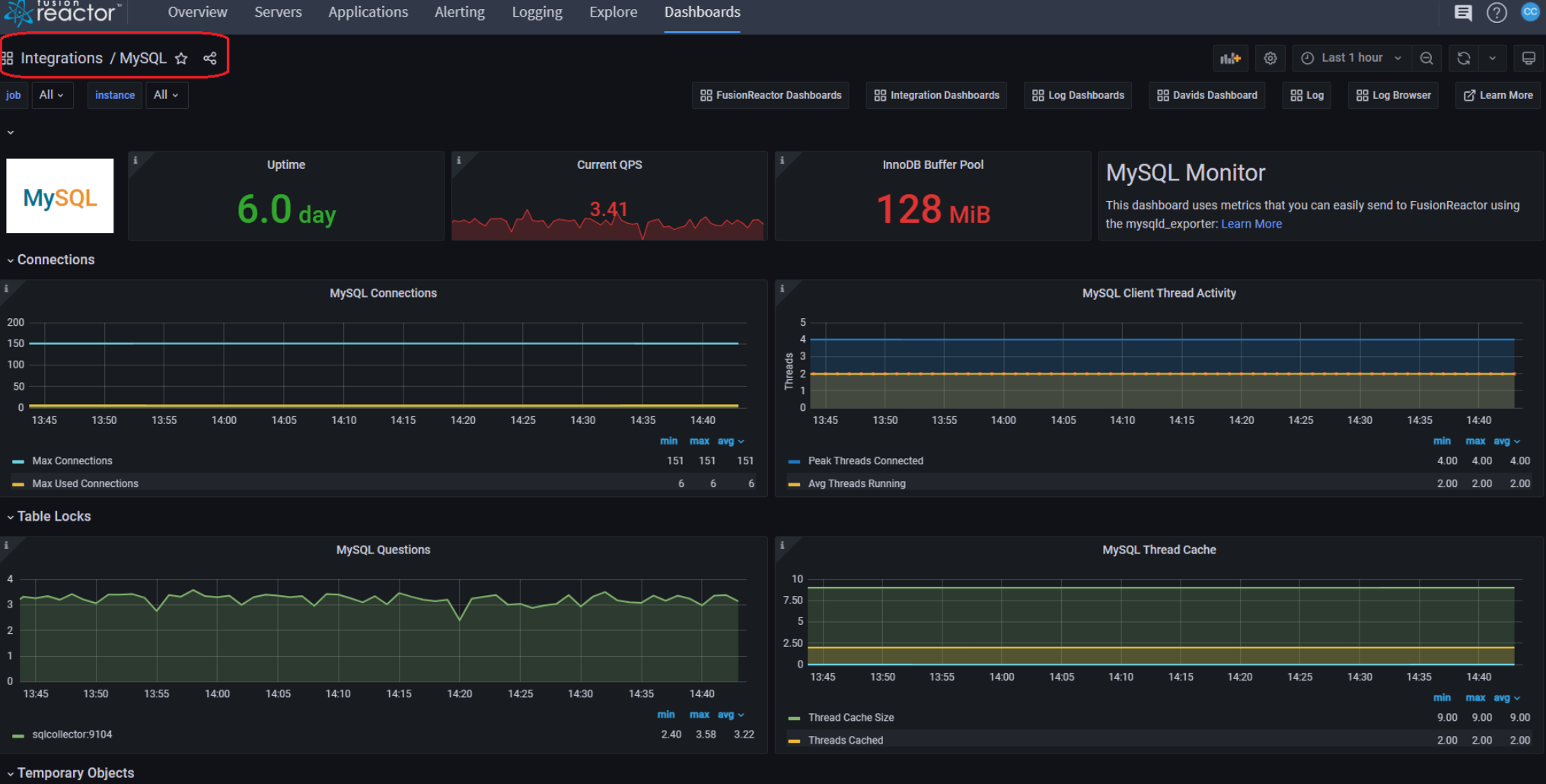
Task: Open dashboard settings gear
Action: [x=1270, y=58]
